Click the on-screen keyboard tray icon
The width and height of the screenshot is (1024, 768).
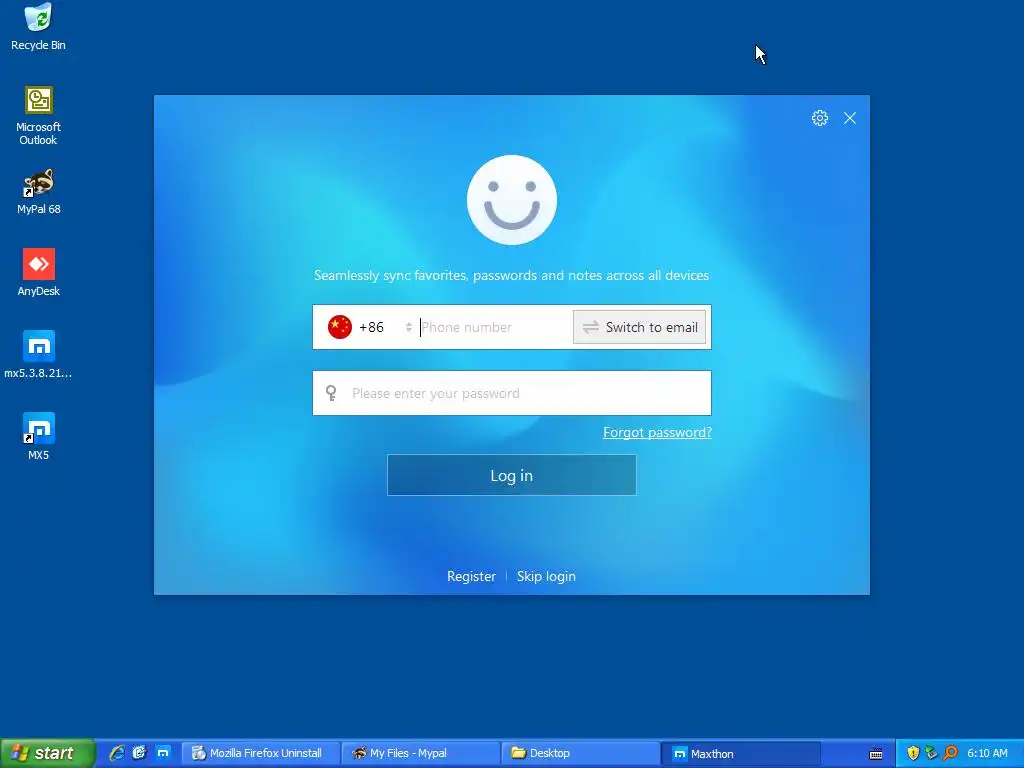click(x=876, y=754)
